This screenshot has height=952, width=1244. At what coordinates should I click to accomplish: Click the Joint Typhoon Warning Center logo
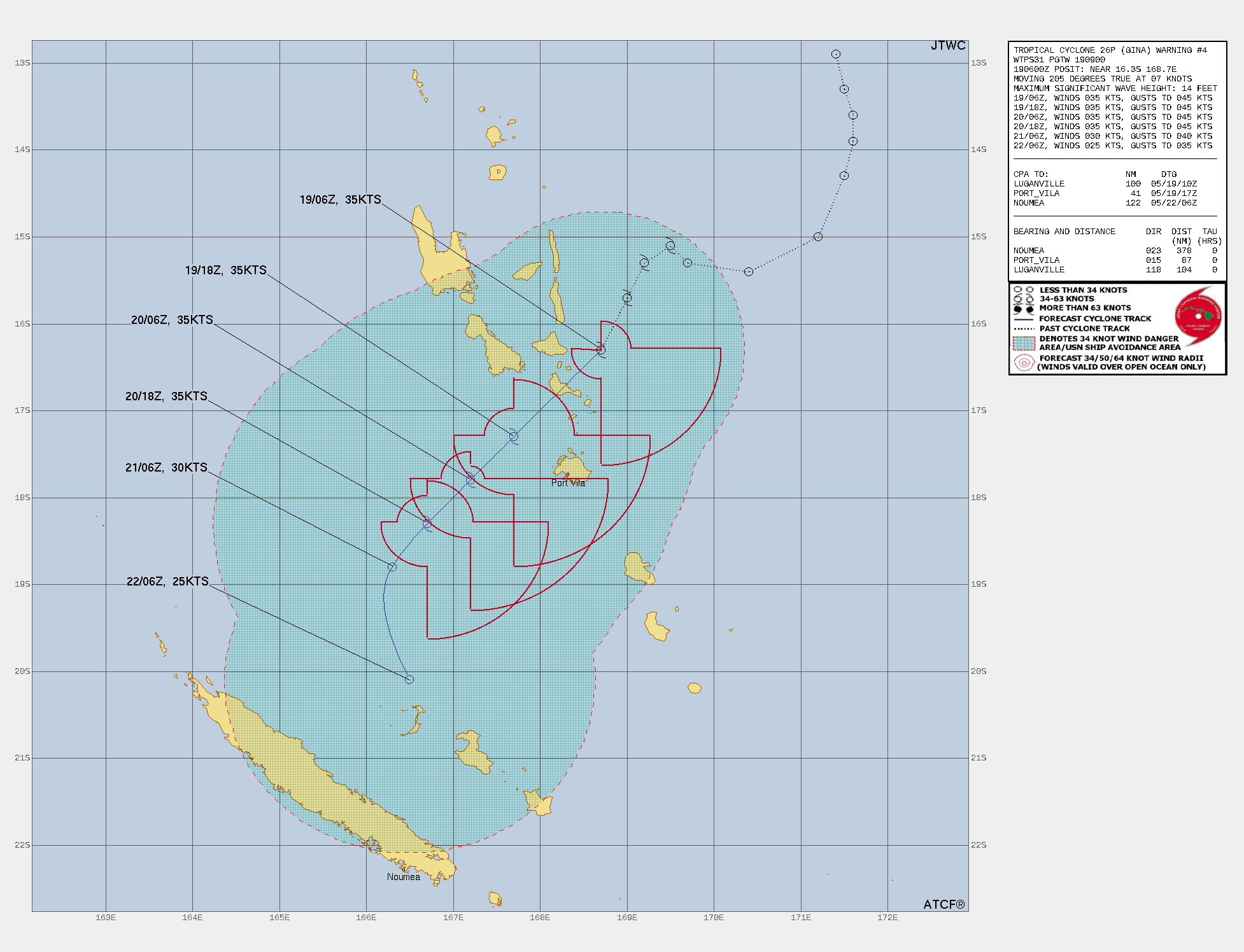1198,316
